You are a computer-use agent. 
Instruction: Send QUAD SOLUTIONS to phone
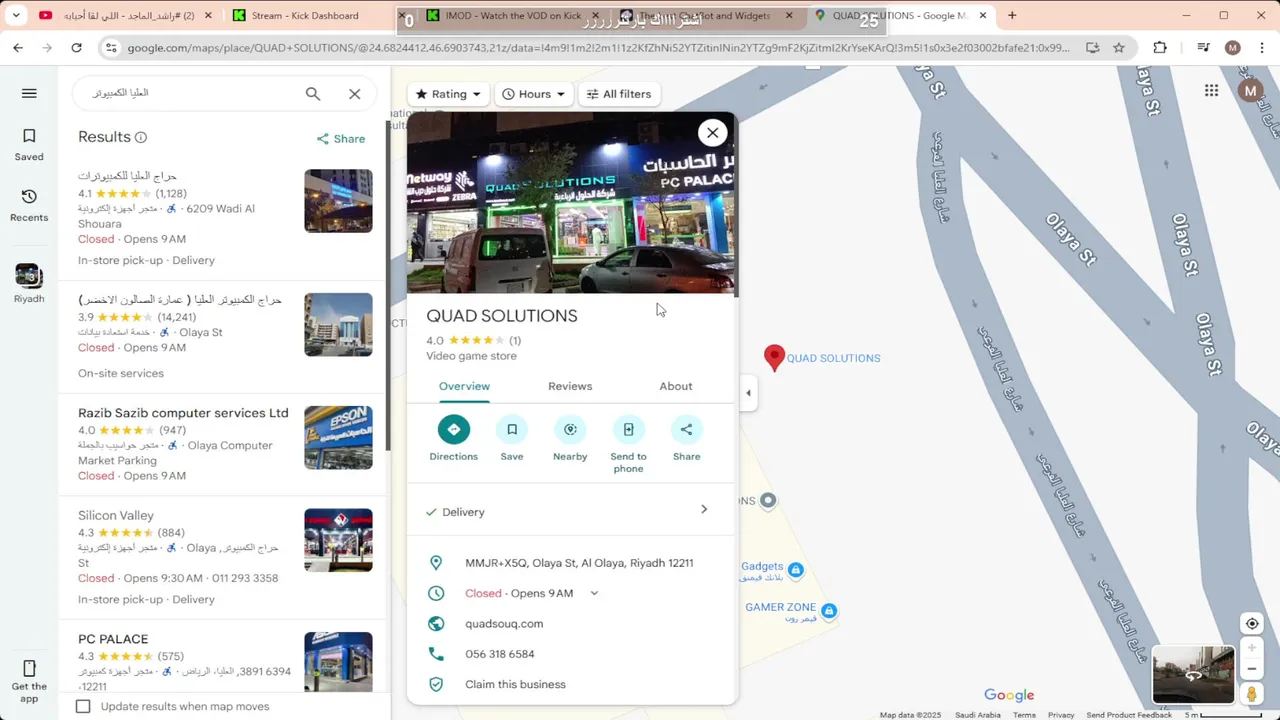[628, 445]
